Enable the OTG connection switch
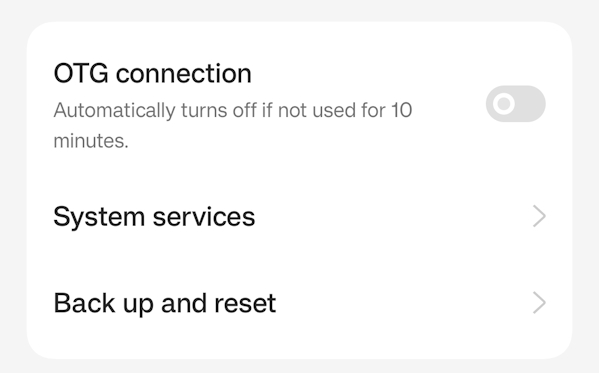599x373 pixels. [515, 104]
